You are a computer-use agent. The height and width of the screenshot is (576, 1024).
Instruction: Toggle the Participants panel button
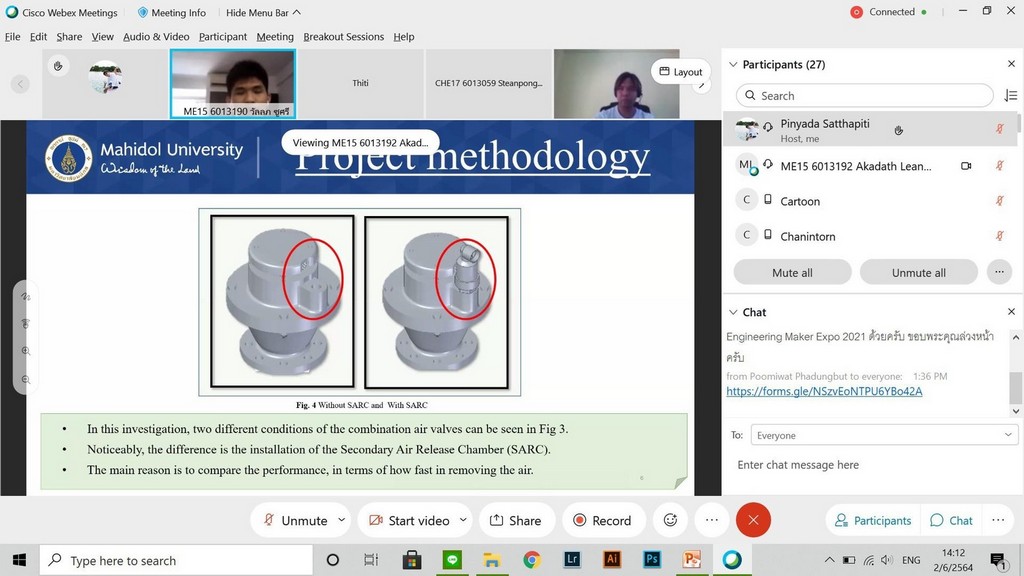coord(872,520)
